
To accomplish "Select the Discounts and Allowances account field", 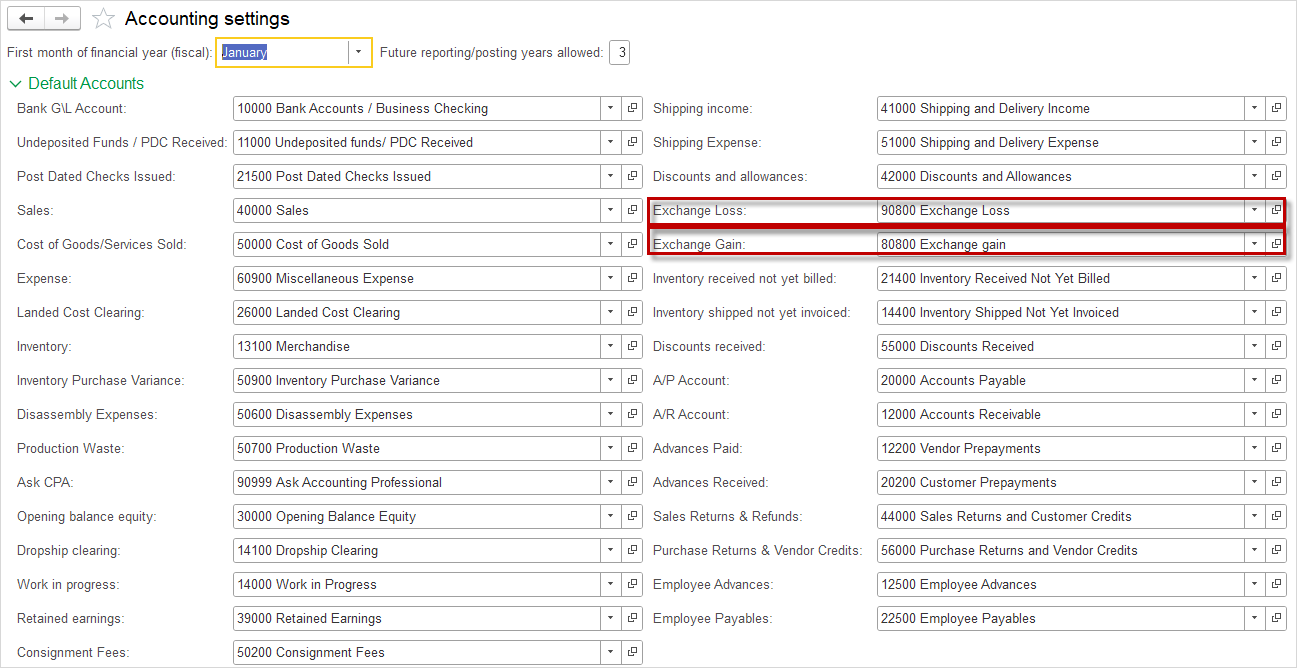I will coord(1060,176).
